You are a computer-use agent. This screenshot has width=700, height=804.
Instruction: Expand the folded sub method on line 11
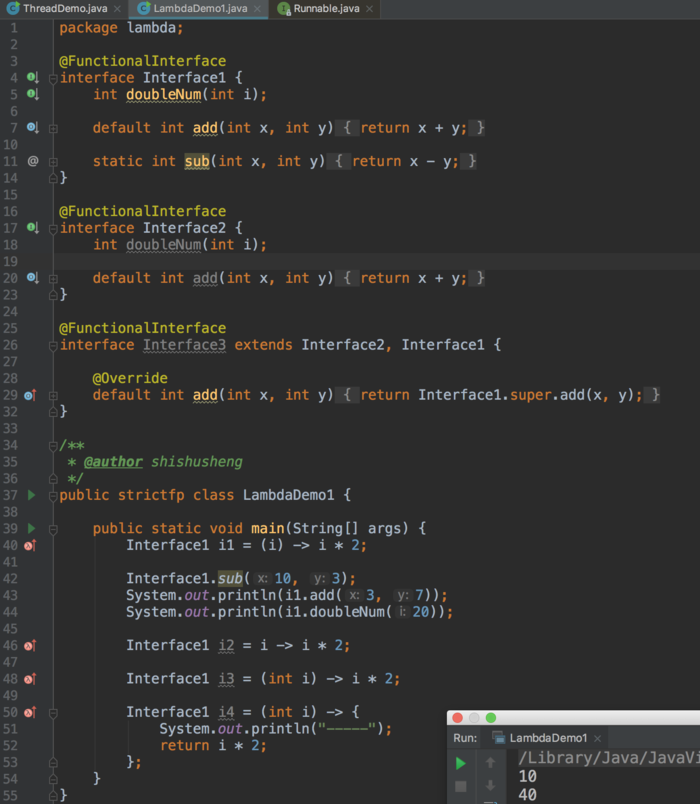(53, 162)
